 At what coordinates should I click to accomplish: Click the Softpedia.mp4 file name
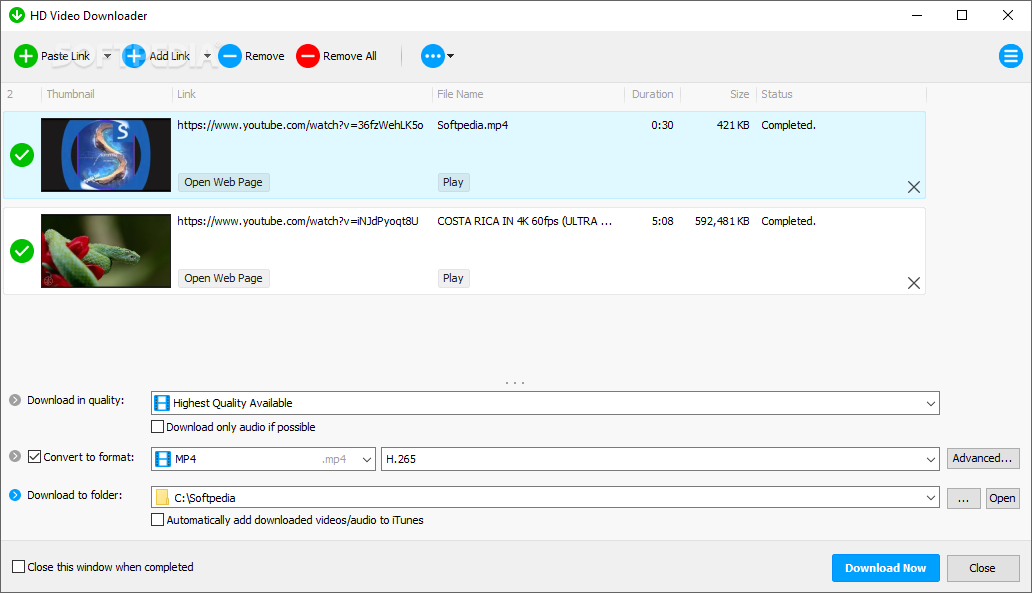tap(473, 125)
